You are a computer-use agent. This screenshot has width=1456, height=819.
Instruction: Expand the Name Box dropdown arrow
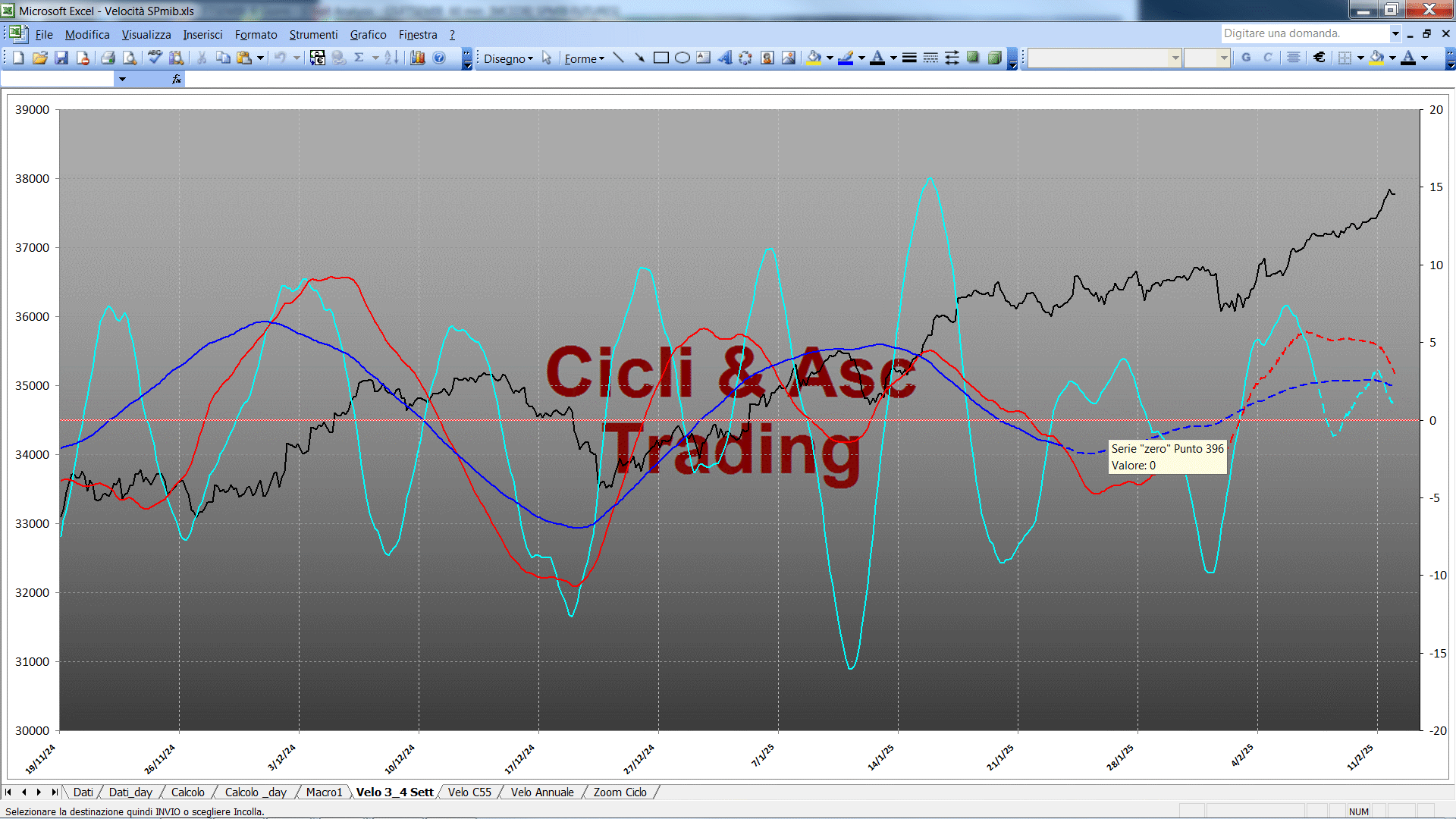pos(122,79)
